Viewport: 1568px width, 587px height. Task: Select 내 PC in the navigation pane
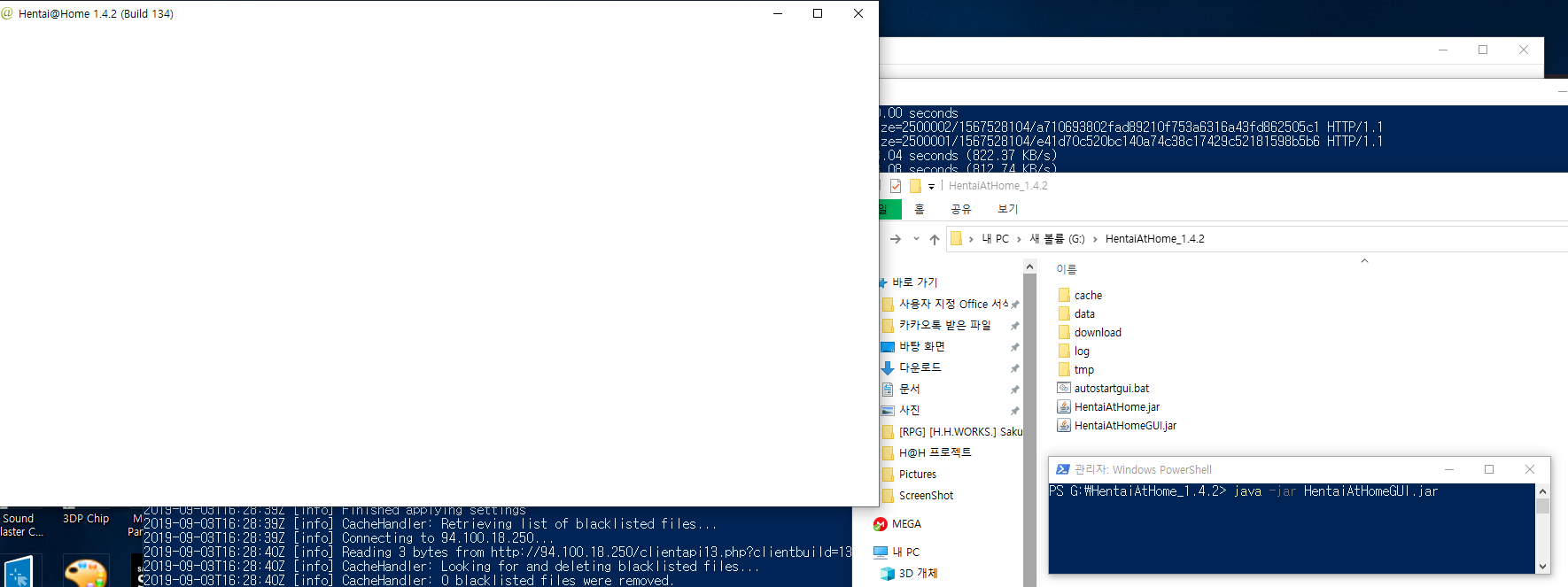(x=897, y=552)
